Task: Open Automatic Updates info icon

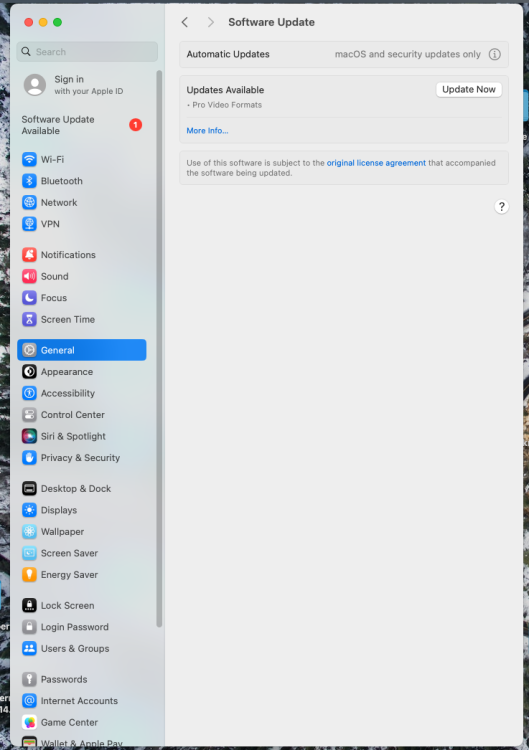Action: coord(495,54)
